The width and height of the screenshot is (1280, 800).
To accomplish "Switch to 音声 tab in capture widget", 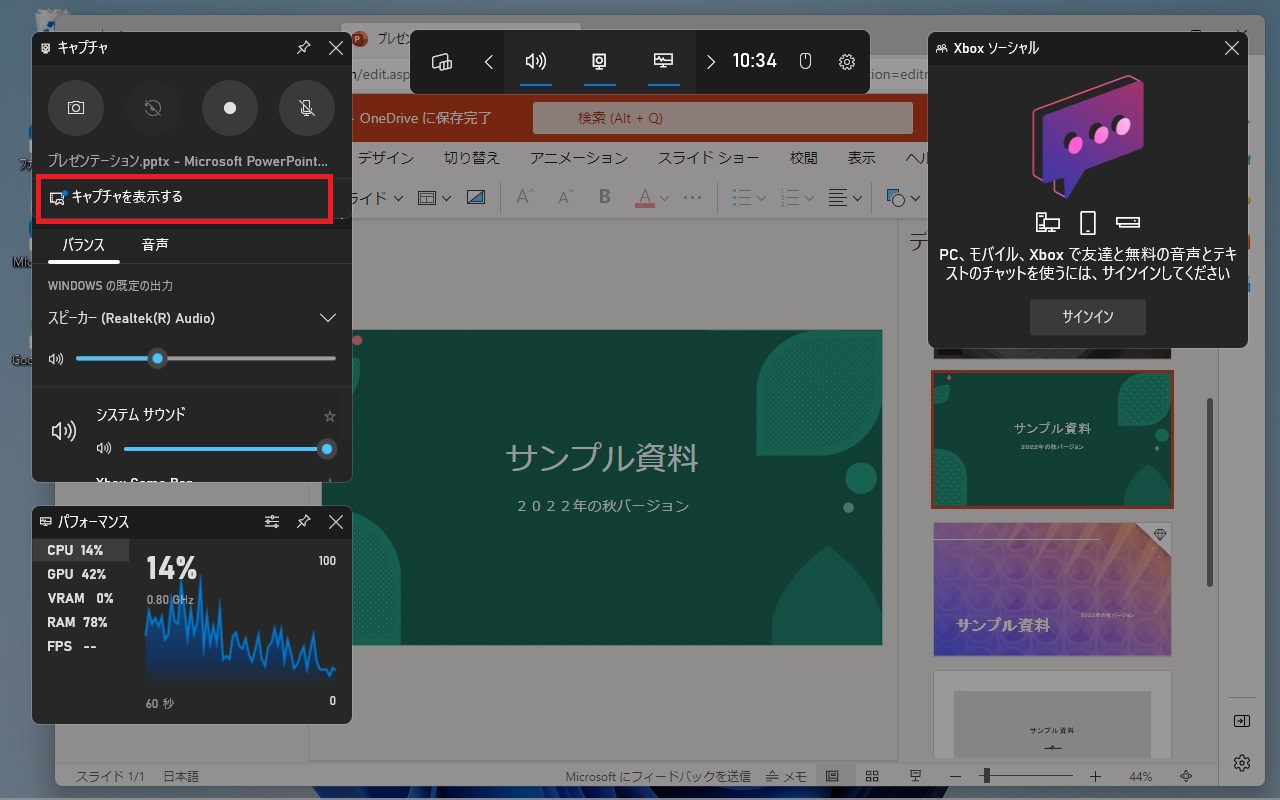I will click(155, 245).
